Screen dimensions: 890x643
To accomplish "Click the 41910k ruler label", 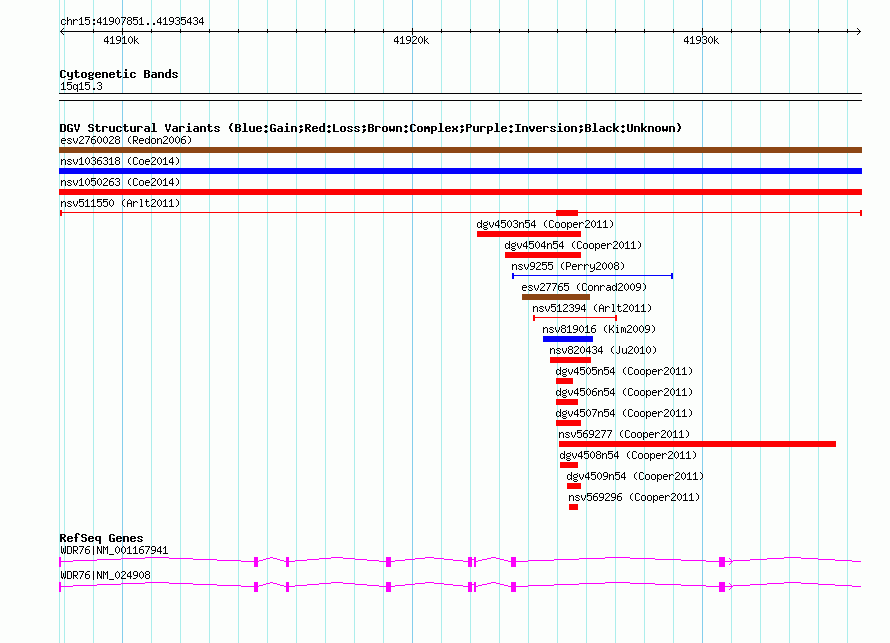I will point(121,40).
